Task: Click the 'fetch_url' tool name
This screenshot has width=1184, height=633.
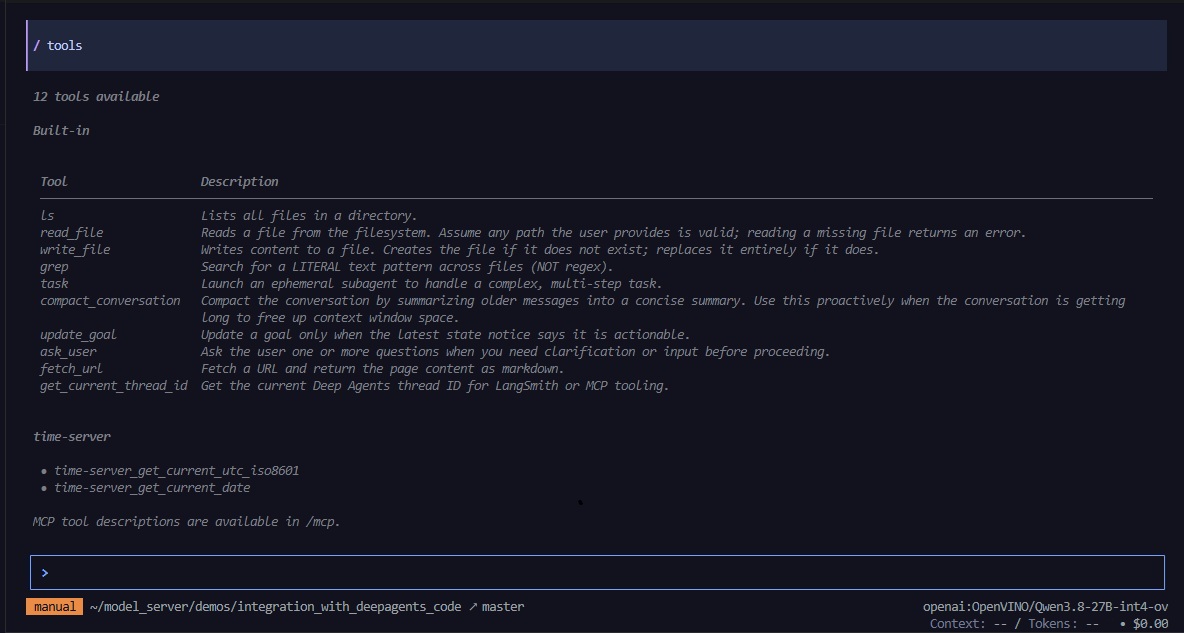Action: (72, 369)
